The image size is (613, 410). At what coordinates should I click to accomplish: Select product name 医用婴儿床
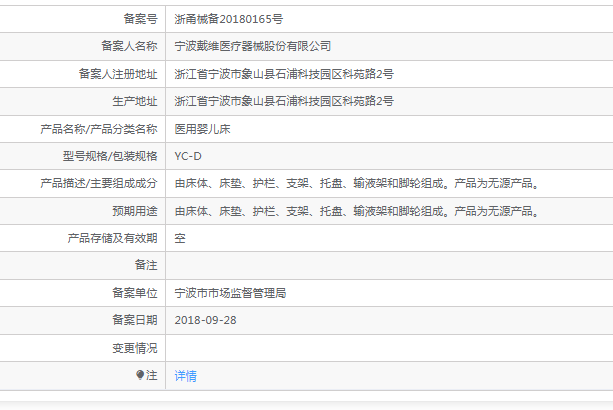click(203, 129)
